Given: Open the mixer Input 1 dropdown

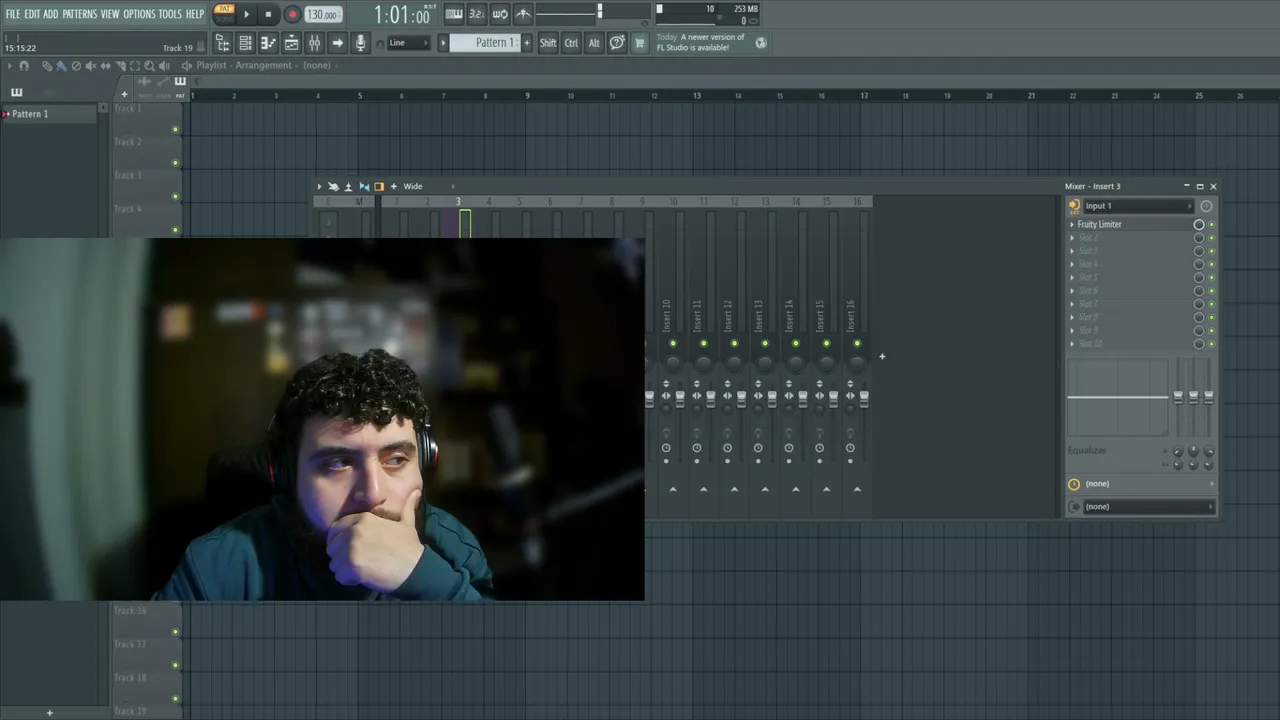Looking at the screenshot, I should [1139, 206].
